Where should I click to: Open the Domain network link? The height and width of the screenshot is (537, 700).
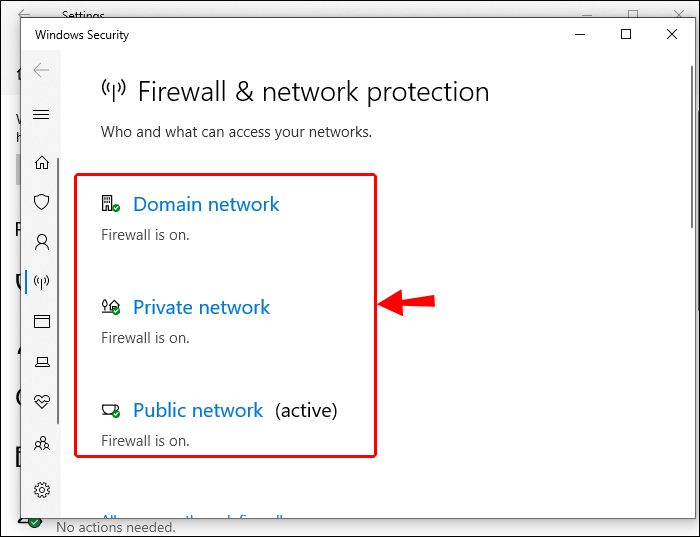(x=206, y=204)
